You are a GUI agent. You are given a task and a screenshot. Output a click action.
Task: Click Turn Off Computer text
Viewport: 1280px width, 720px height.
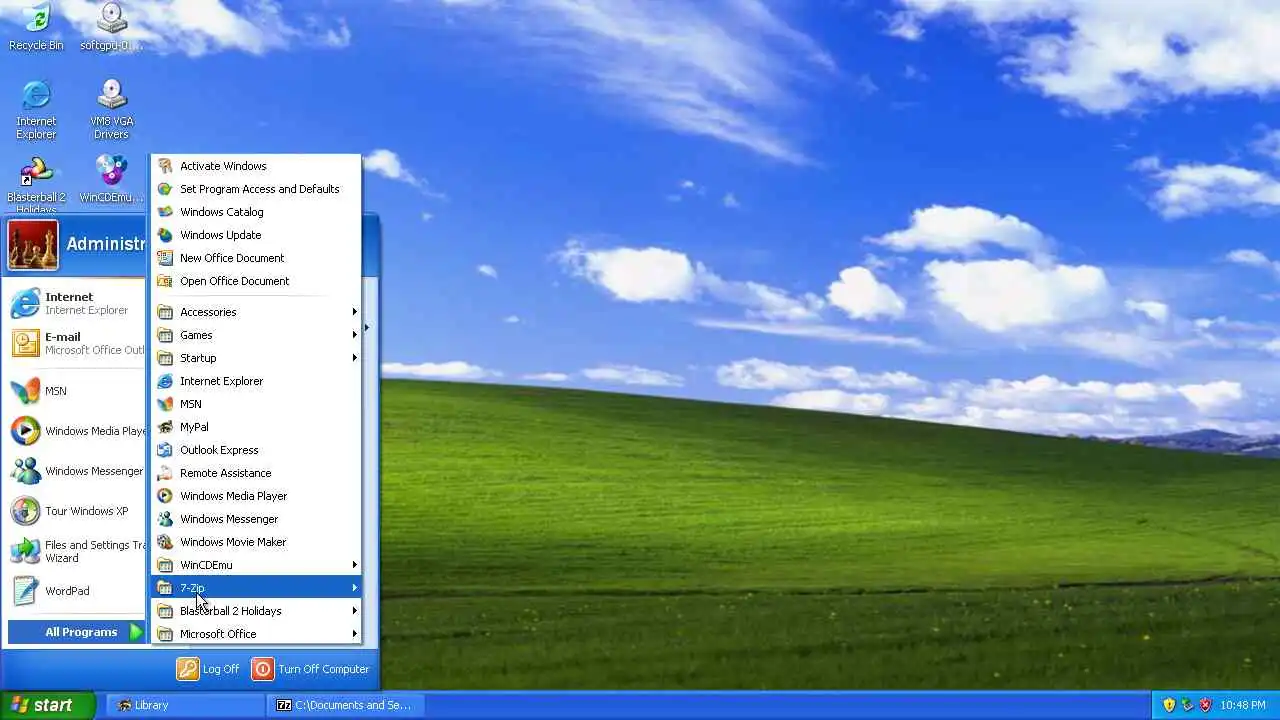tap(324, 669)
